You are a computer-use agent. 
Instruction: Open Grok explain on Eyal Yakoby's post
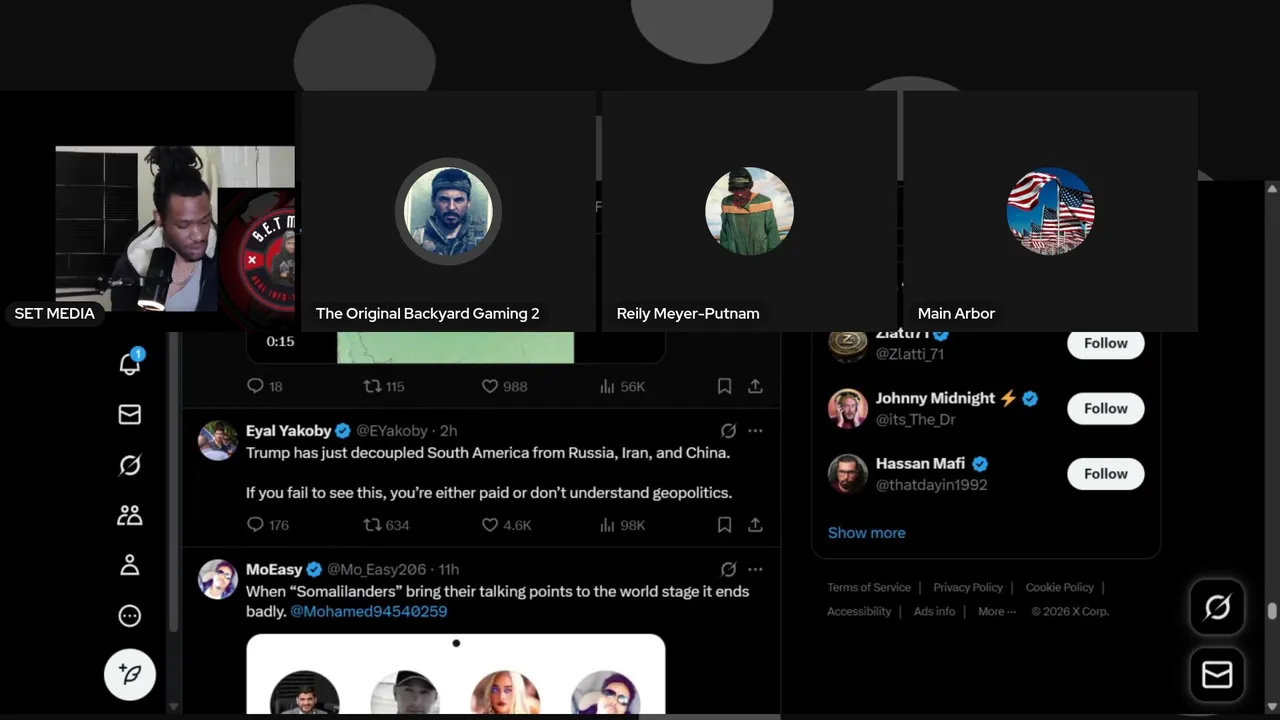[x=728, y=430]
